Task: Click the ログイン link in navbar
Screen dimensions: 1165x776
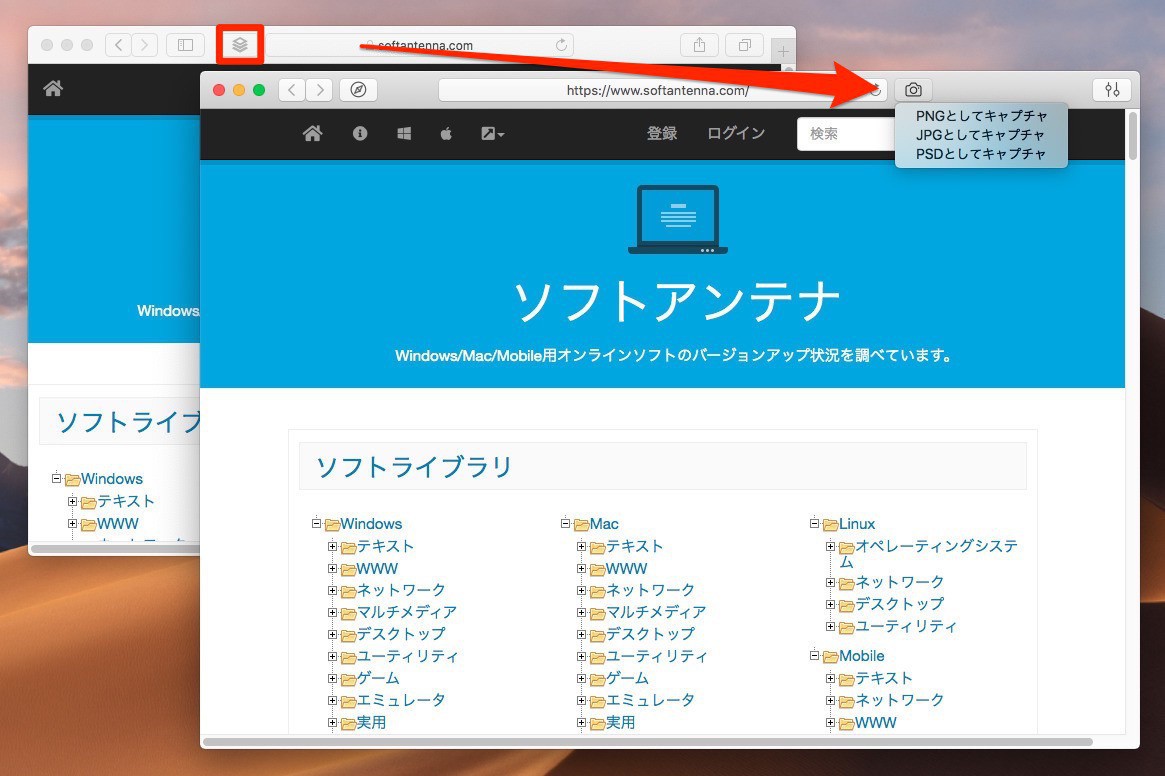Action: (736, 133)
